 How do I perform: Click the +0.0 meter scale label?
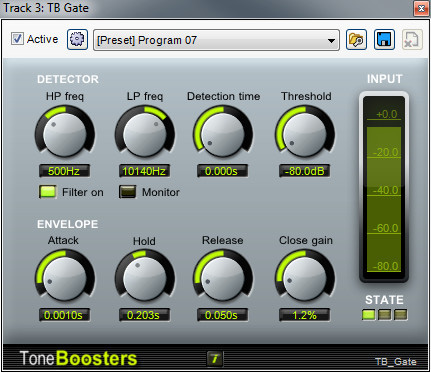pyautogui.click(x=387, y=114)
